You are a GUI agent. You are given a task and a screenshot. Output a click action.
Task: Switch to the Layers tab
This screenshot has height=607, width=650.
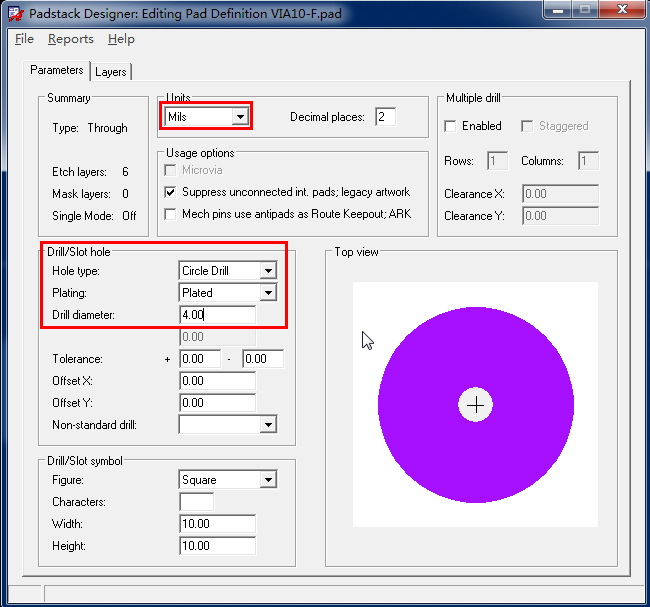click(111, 72)
